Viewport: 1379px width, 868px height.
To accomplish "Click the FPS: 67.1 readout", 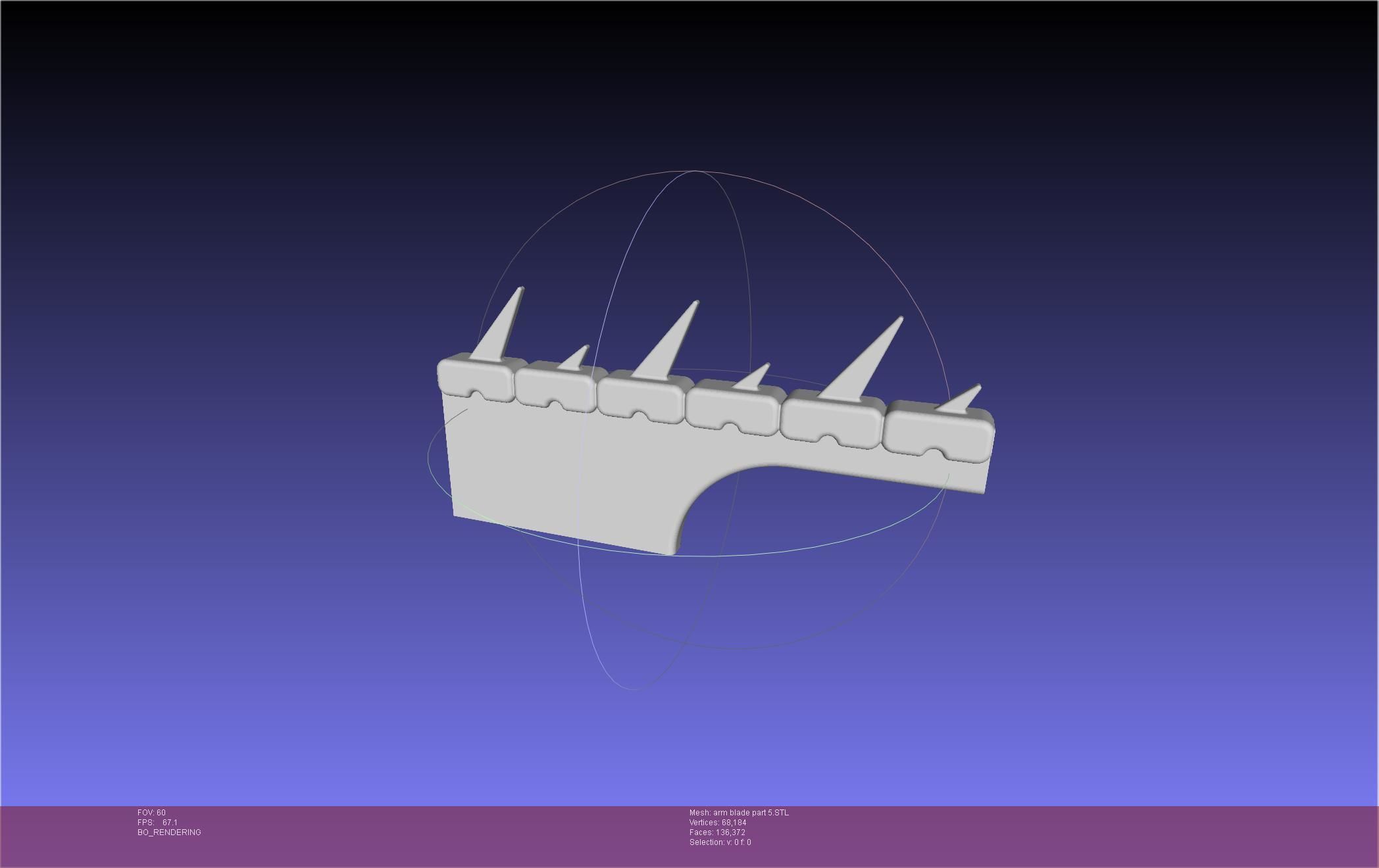I will (157, 823).
